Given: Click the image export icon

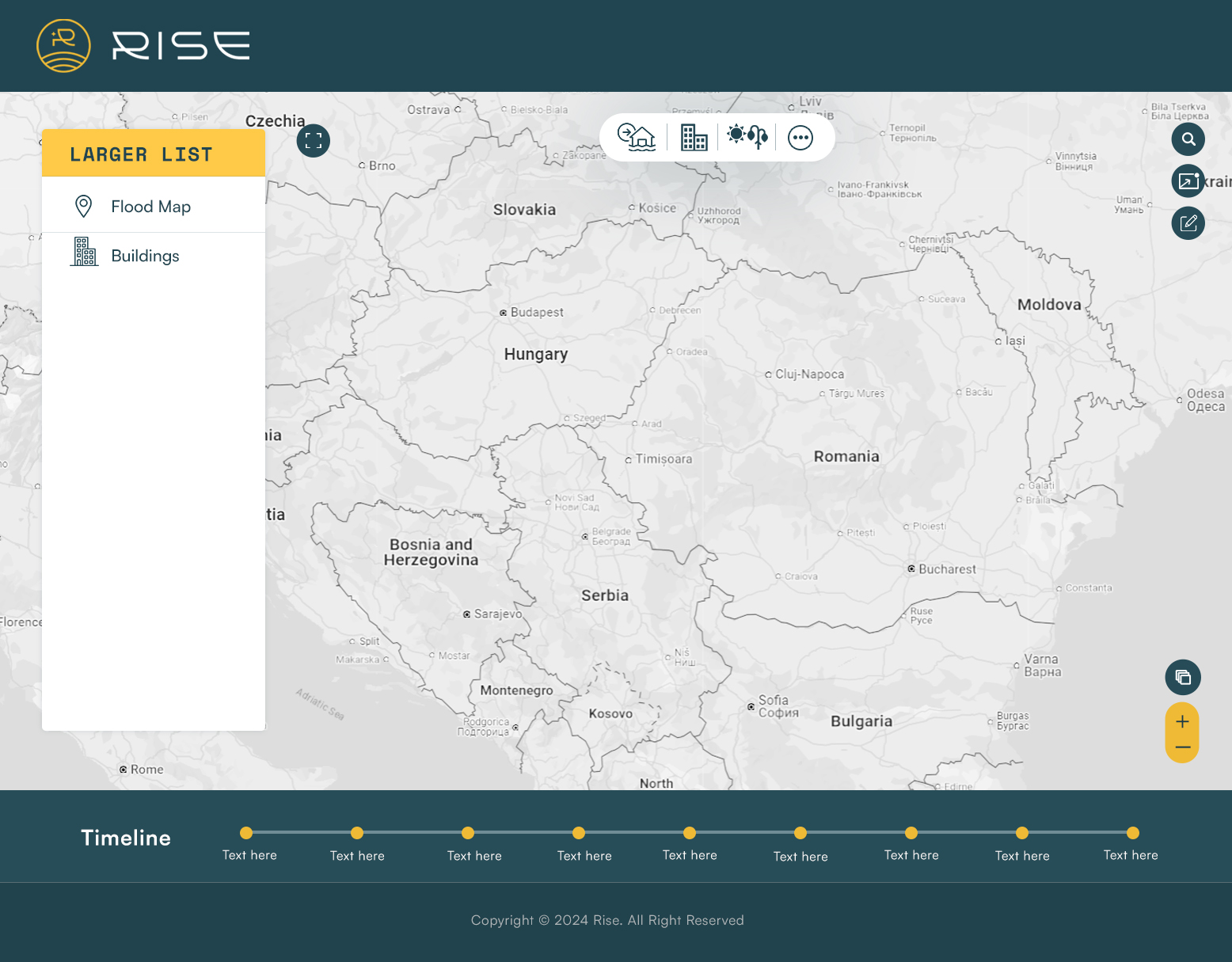Looking at the screenshot, I should pyautogui.click(x=1188, y=181).
